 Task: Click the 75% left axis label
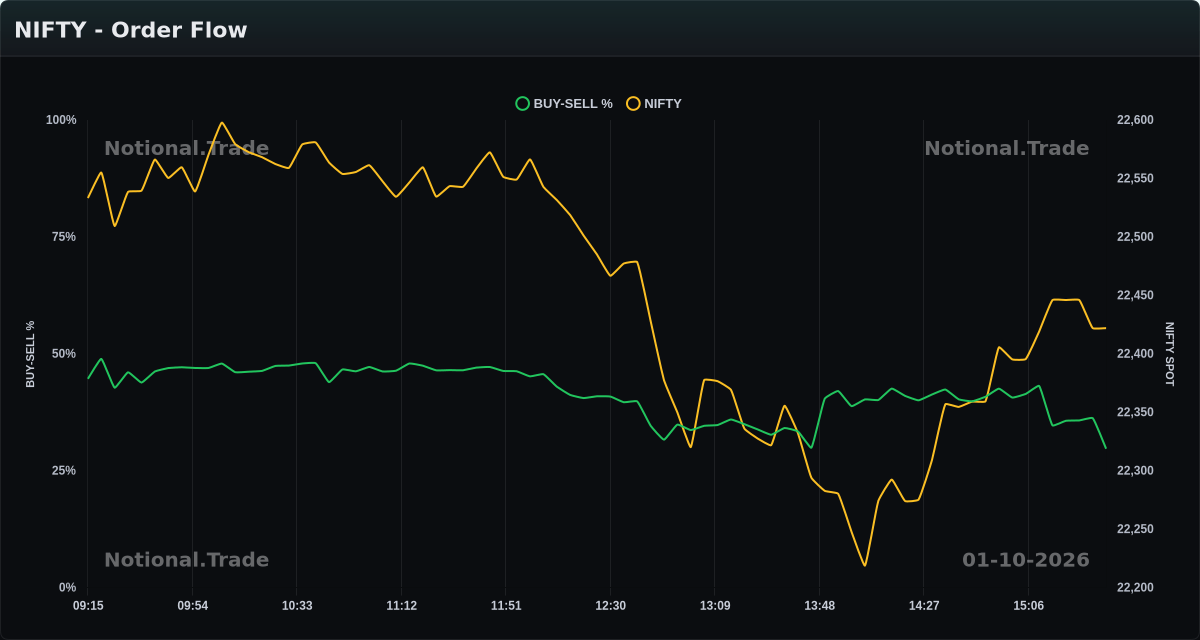tap(64, 237)
